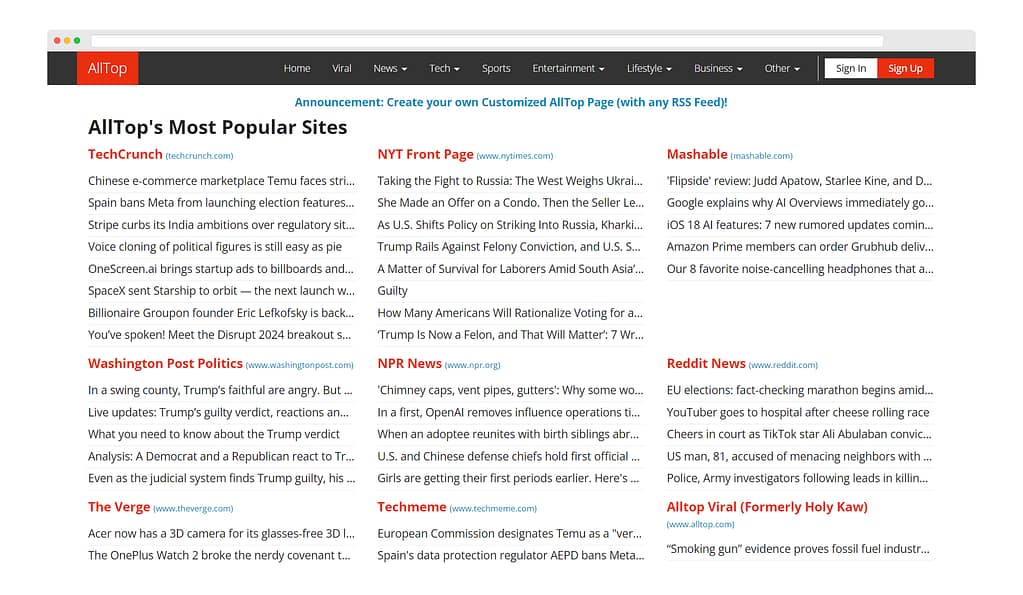Screen dimensions: 1023x595
Task: Expand the Other navigation dropdown
Action: coord(781,68)
